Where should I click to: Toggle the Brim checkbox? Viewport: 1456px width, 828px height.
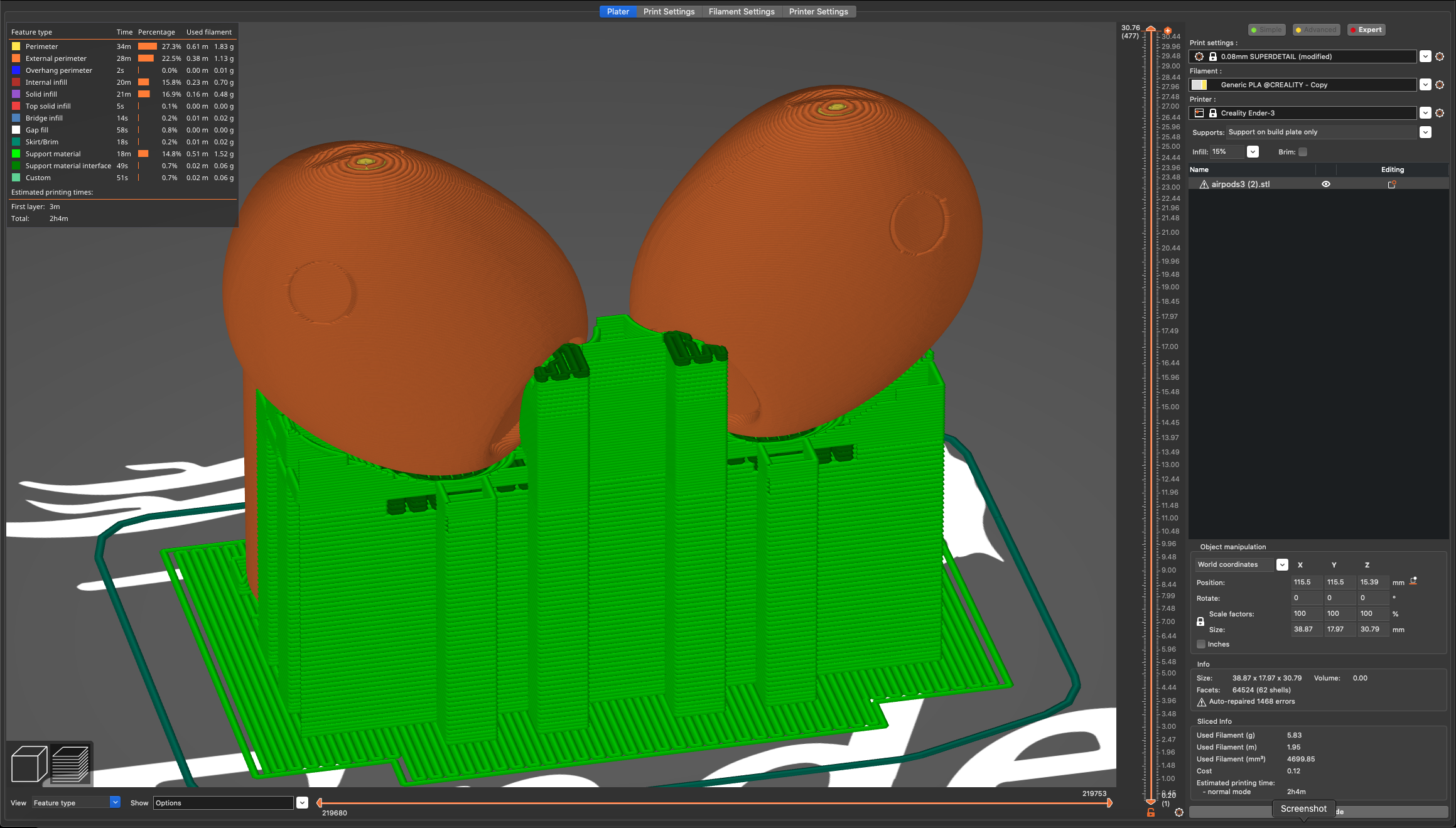tap(1303, 152)
